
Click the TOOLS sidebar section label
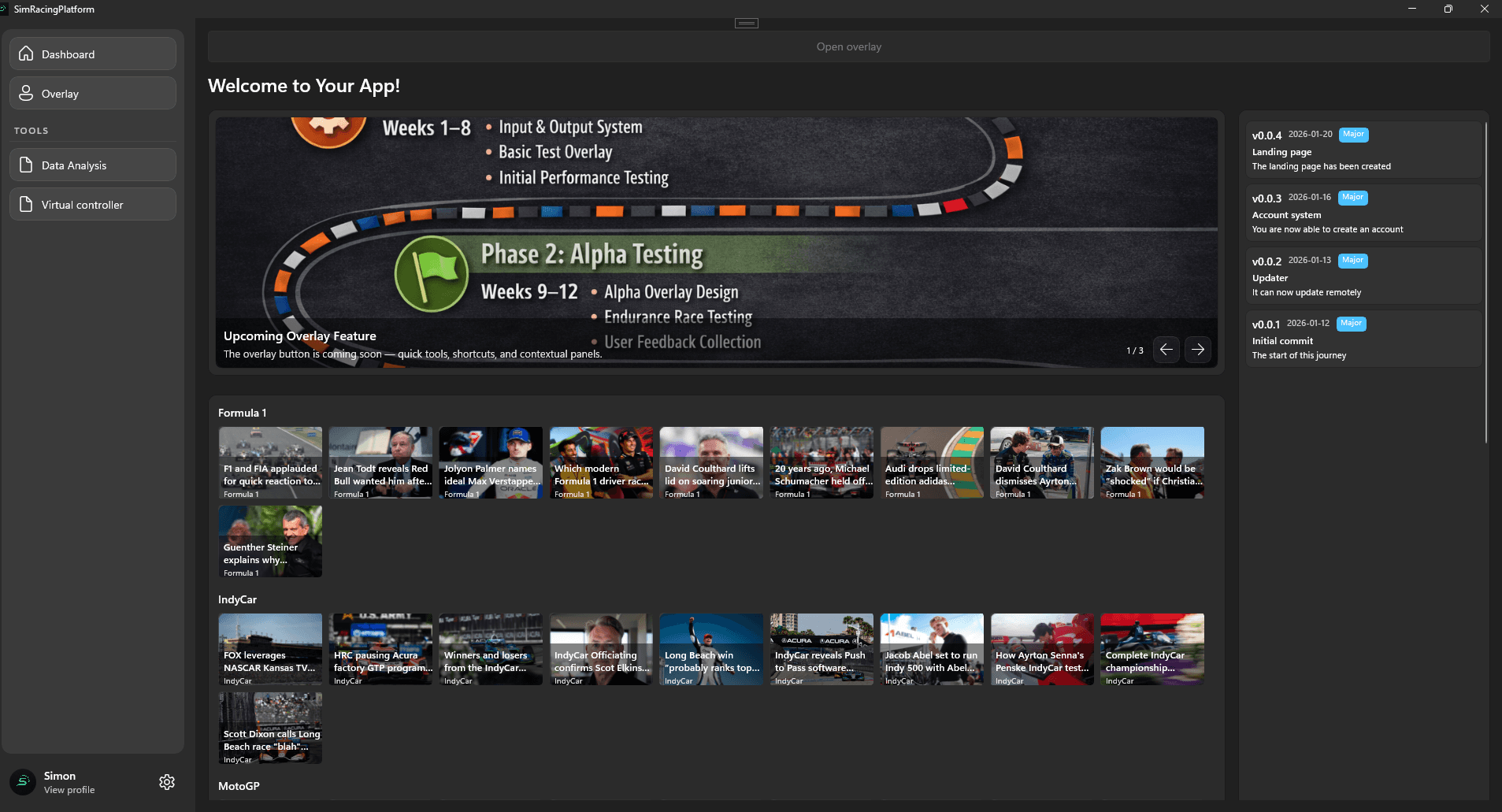pos(31,131)
